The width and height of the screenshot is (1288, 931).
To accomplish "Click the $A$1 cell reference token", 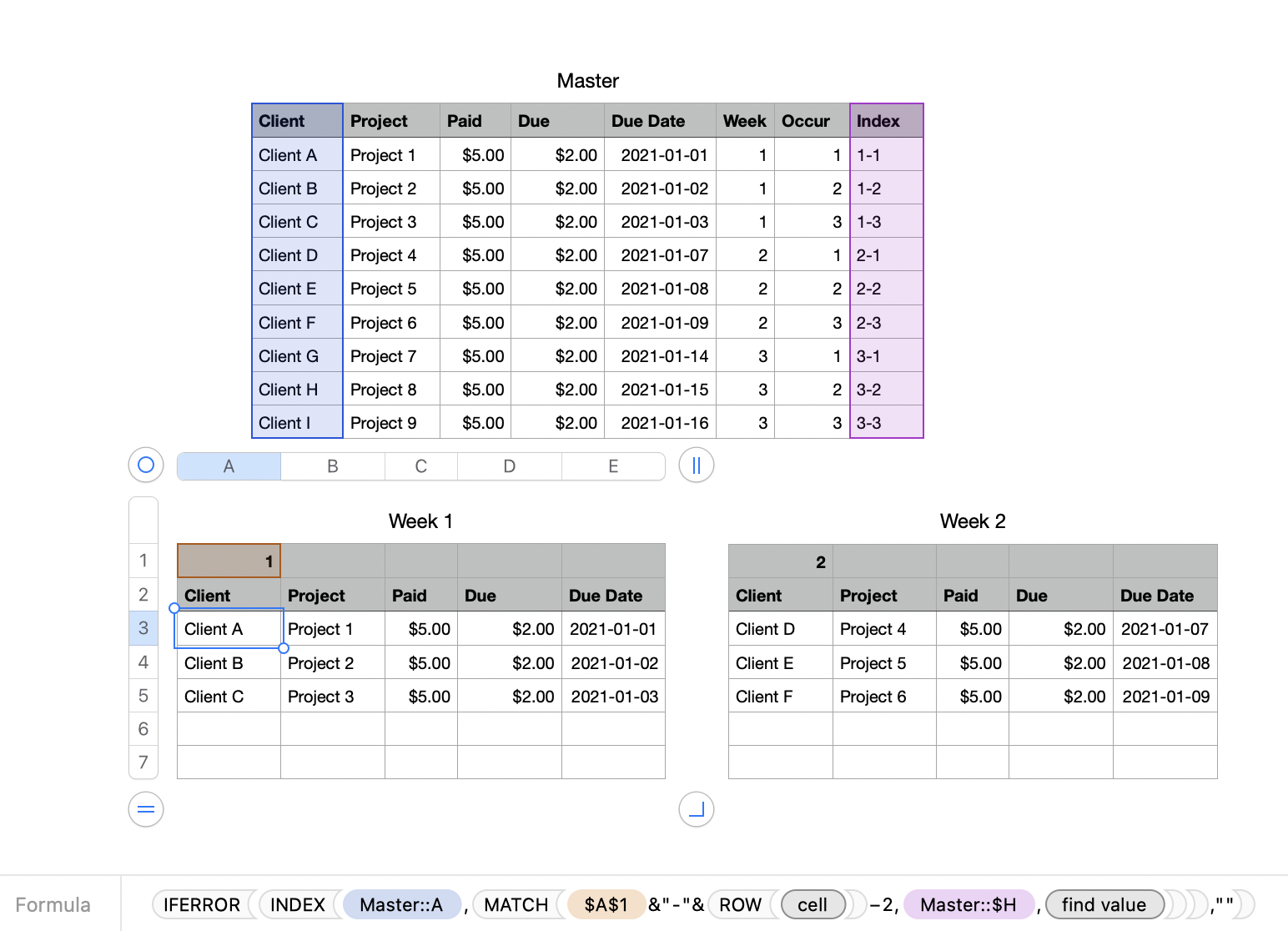I will click(x=606, y=904).
